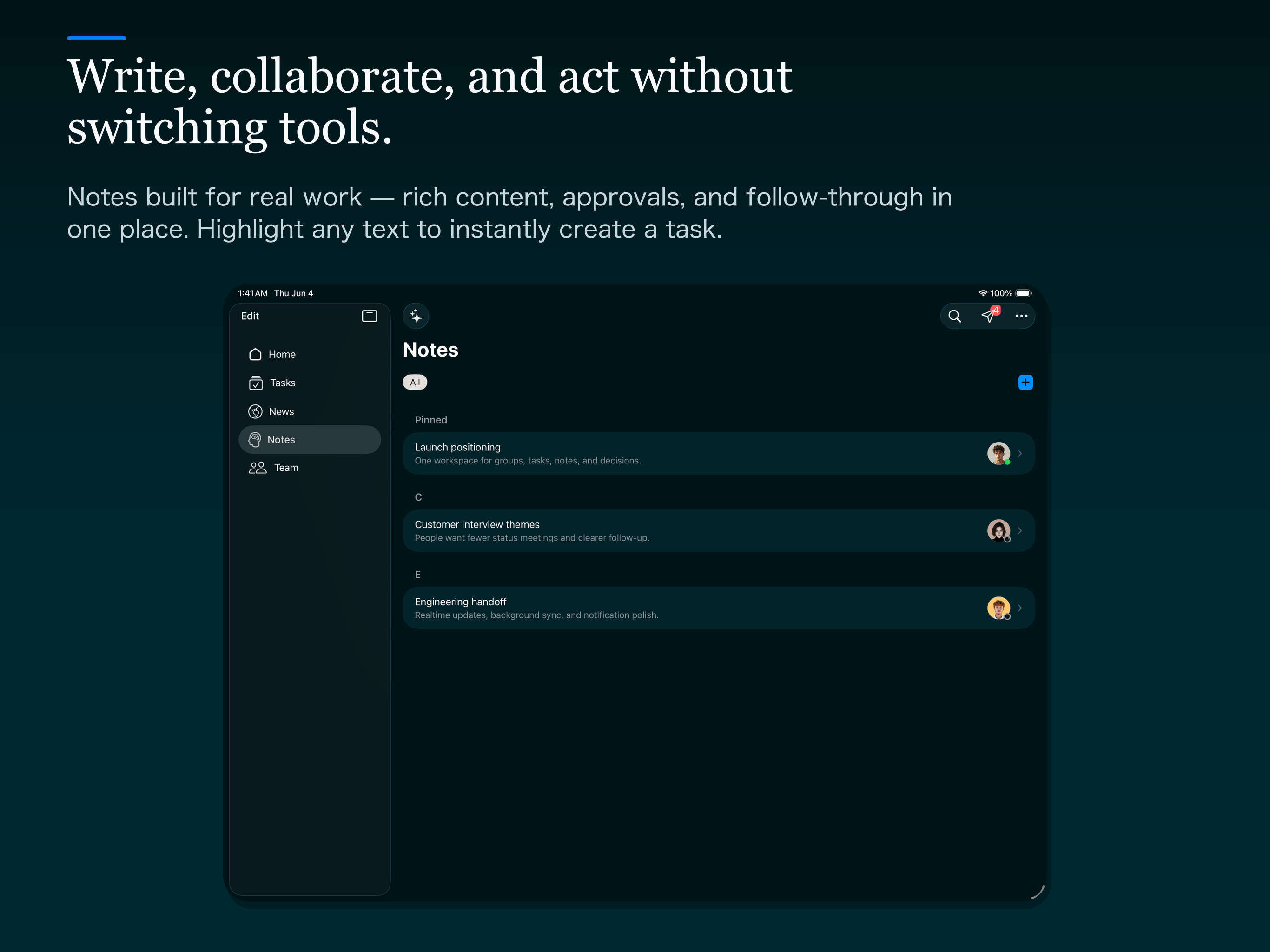Tap the battery status icon
This screenshot has height=952, width=1270.
point(1023,293)
